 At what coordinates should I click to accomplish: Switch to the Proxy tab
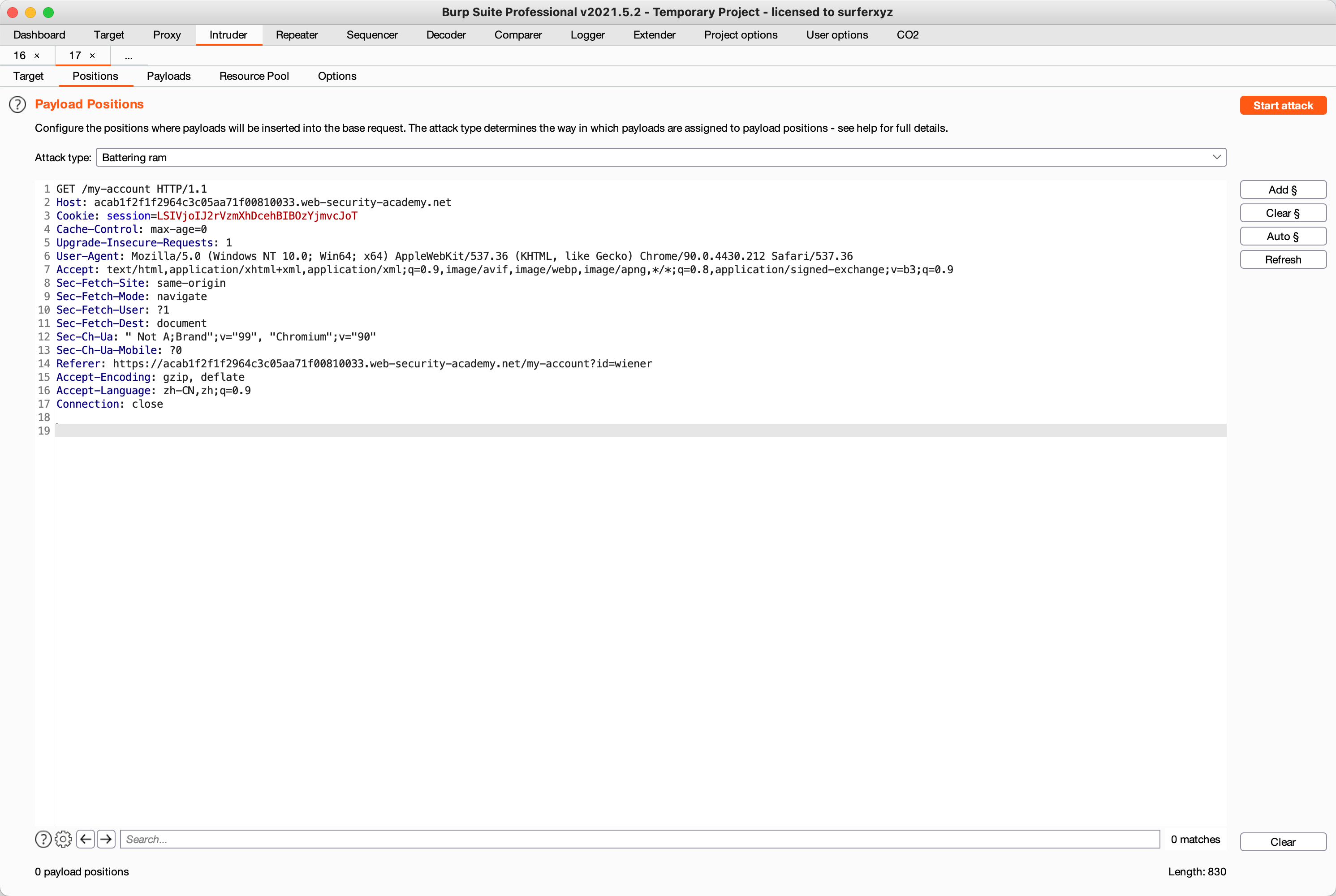(167, 35)
